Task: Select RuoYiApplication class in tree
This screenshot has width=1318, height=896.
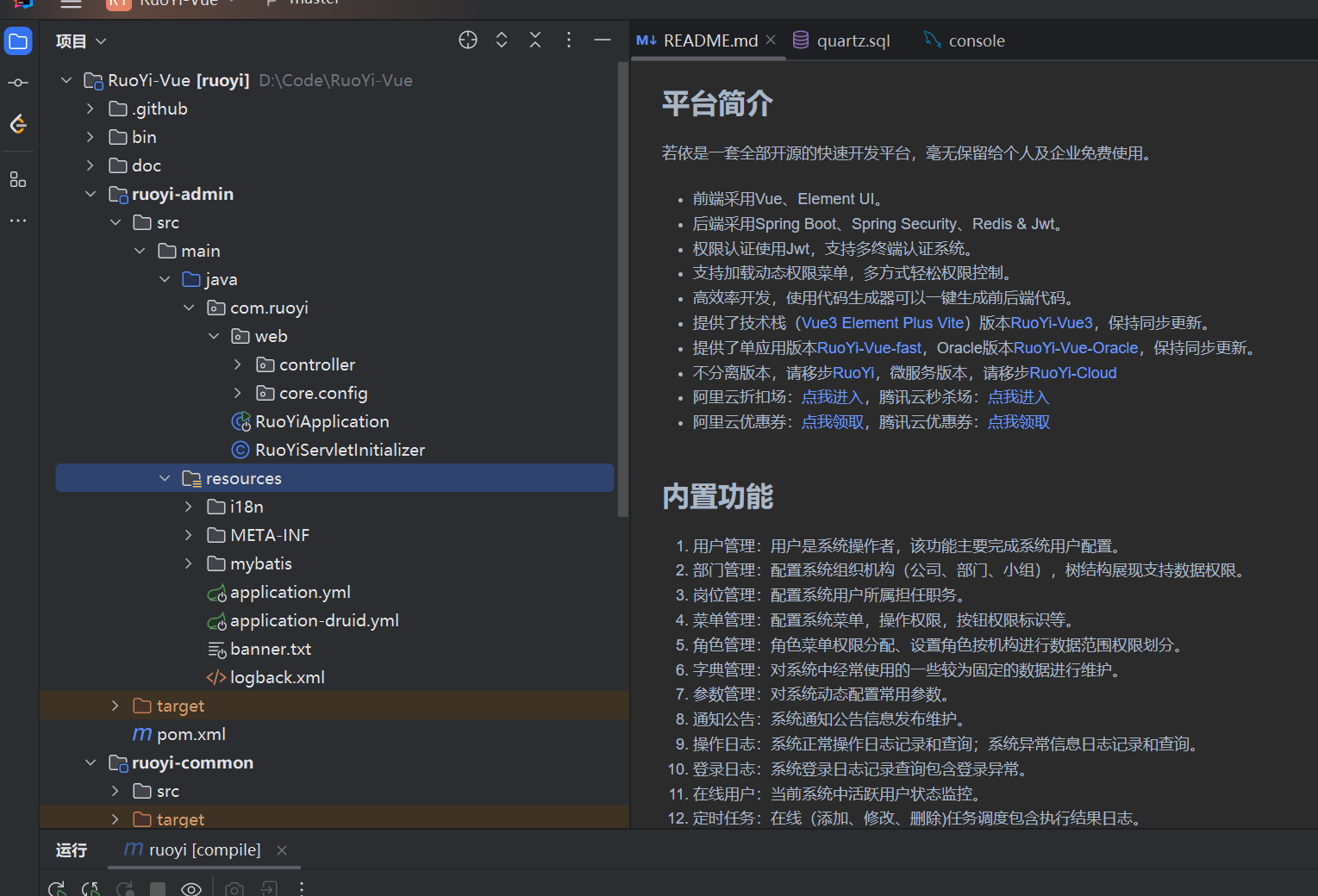Action: point(310,421)
